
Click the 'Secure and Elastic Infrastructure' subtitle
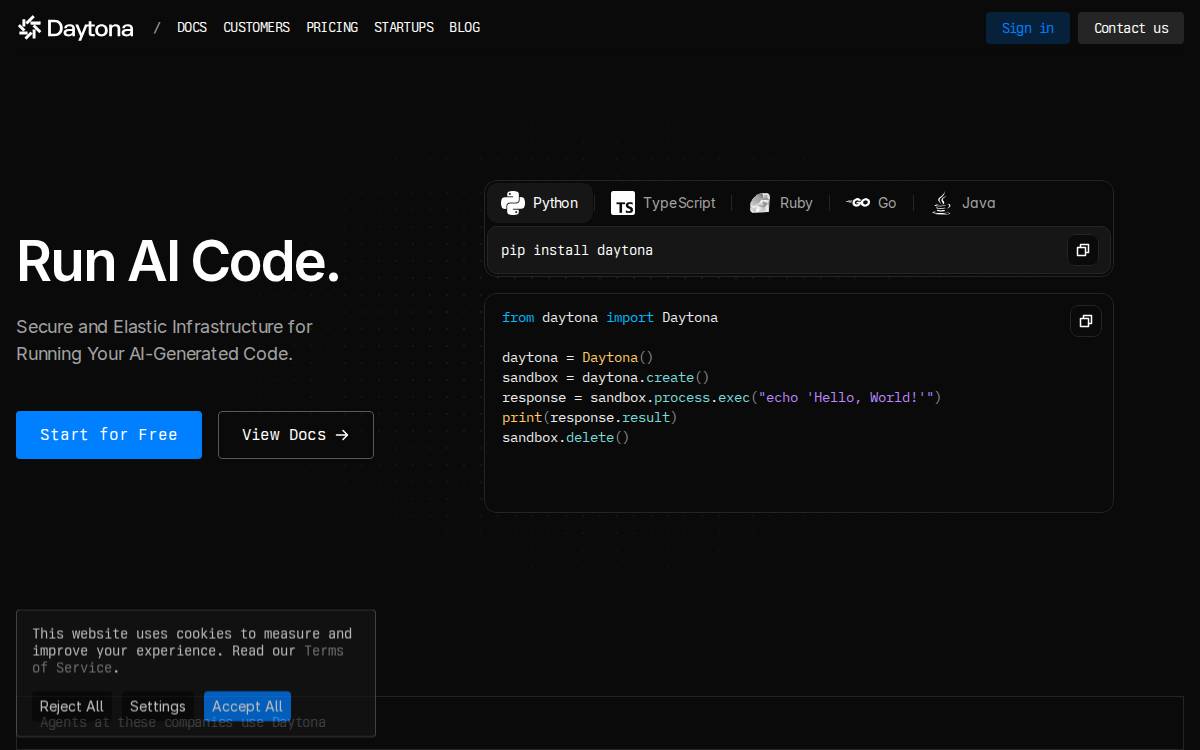click(x=165, y=340)
